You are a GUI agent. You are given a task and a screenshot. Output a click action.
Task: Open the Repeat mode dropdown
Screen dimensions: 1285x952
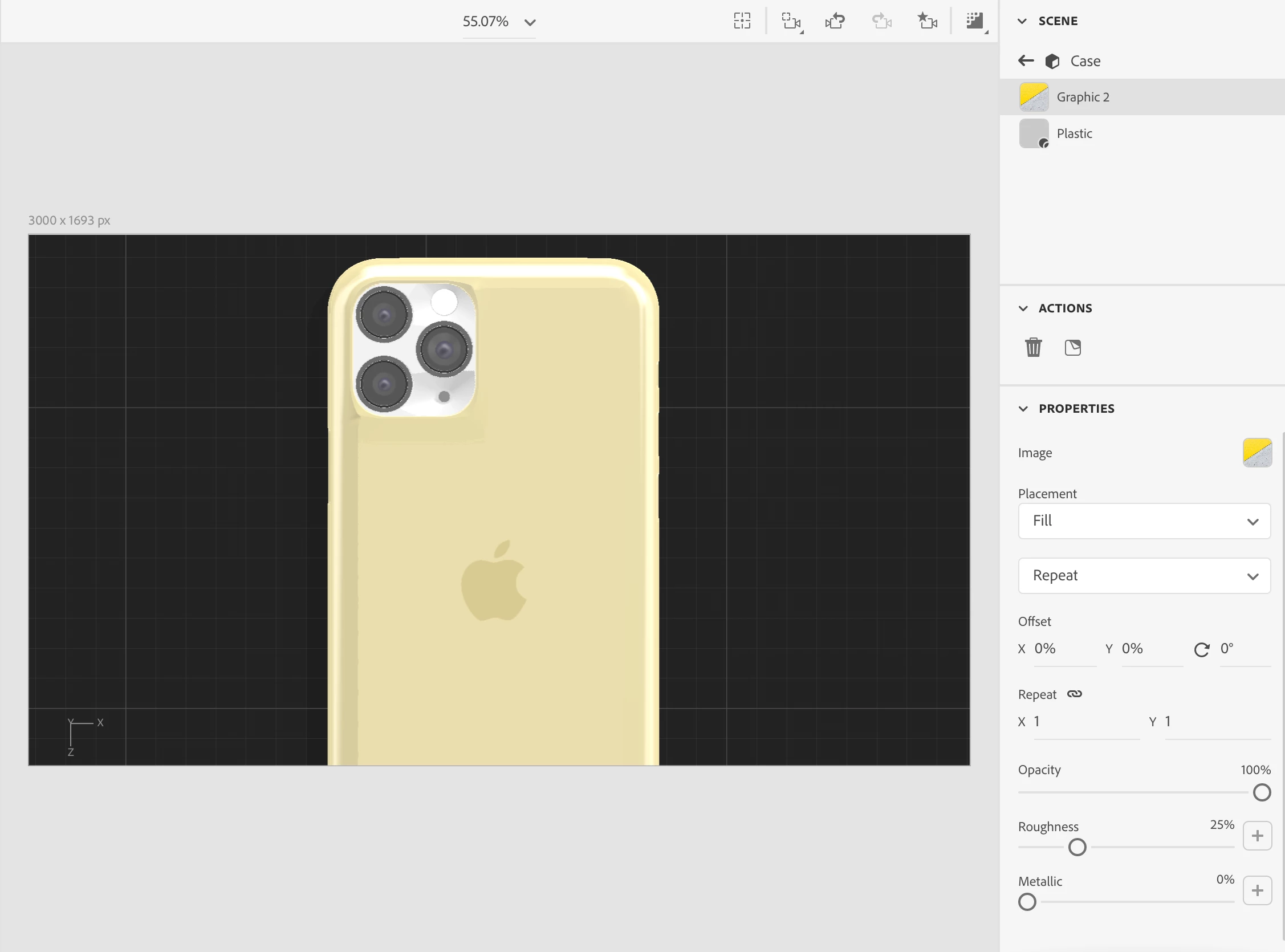[1144, 576]
